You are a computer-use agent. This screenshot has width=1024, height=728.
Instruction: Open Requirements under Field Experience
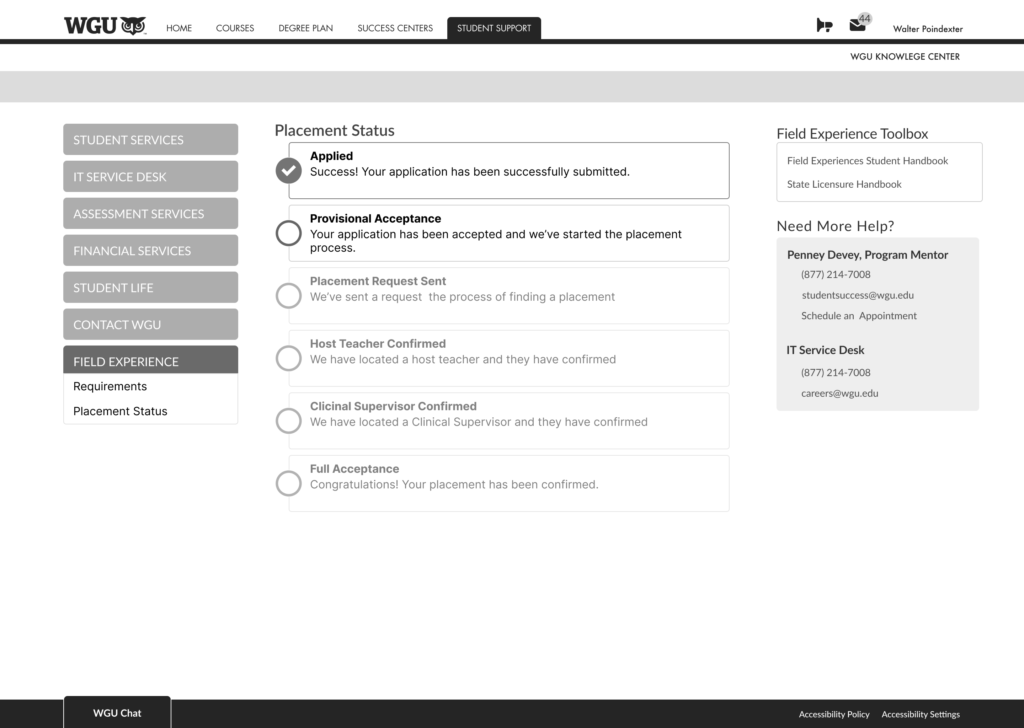point(110,387)
